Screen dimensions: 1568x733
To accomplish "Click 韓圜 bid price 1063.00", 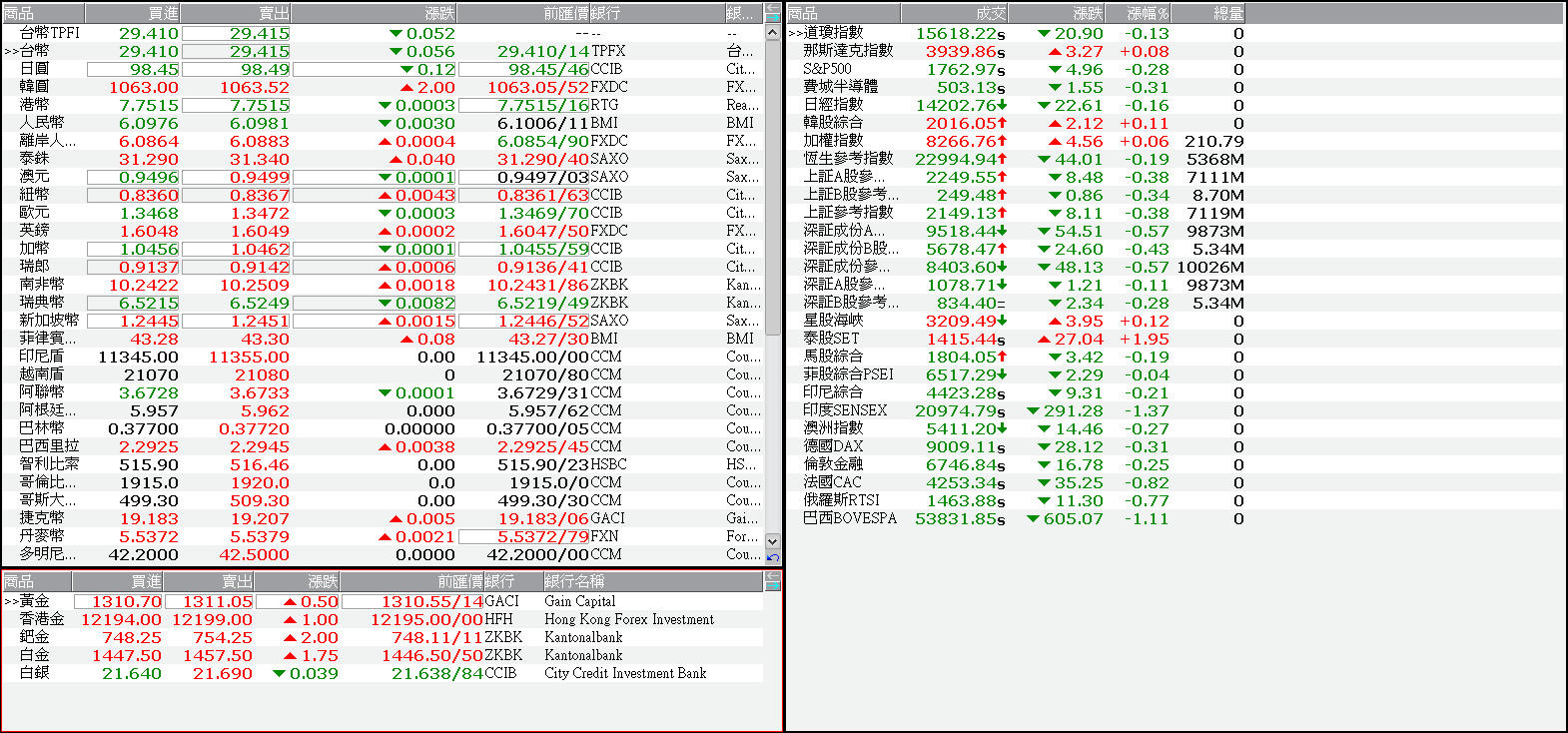I will point(144,87).
